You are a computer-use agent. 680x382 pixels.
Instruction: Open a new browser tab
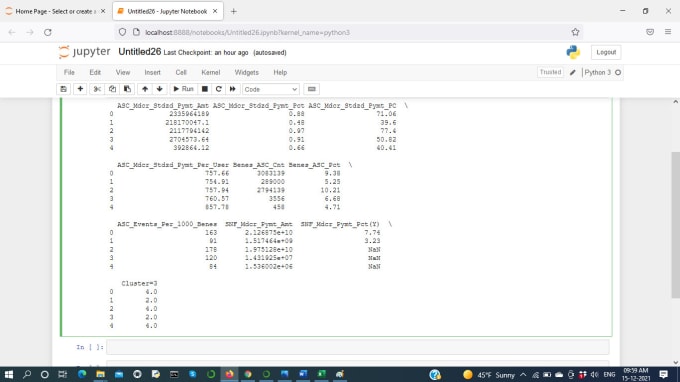[x=234, y=11]
